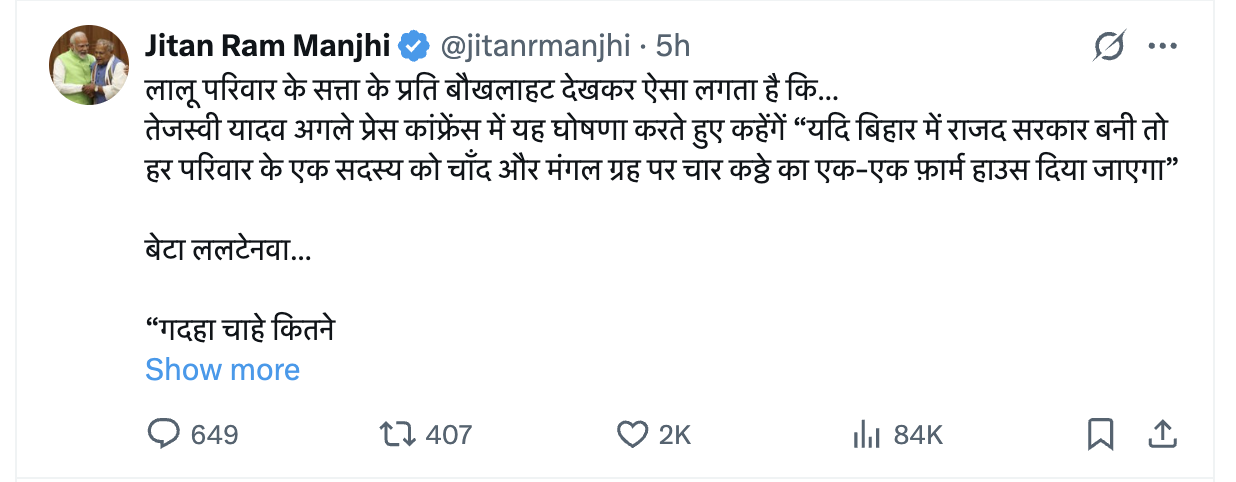Click the 84K views count
Image resolution: width=1236 pixels, height=482 pixels.
(x=918, y=435)
